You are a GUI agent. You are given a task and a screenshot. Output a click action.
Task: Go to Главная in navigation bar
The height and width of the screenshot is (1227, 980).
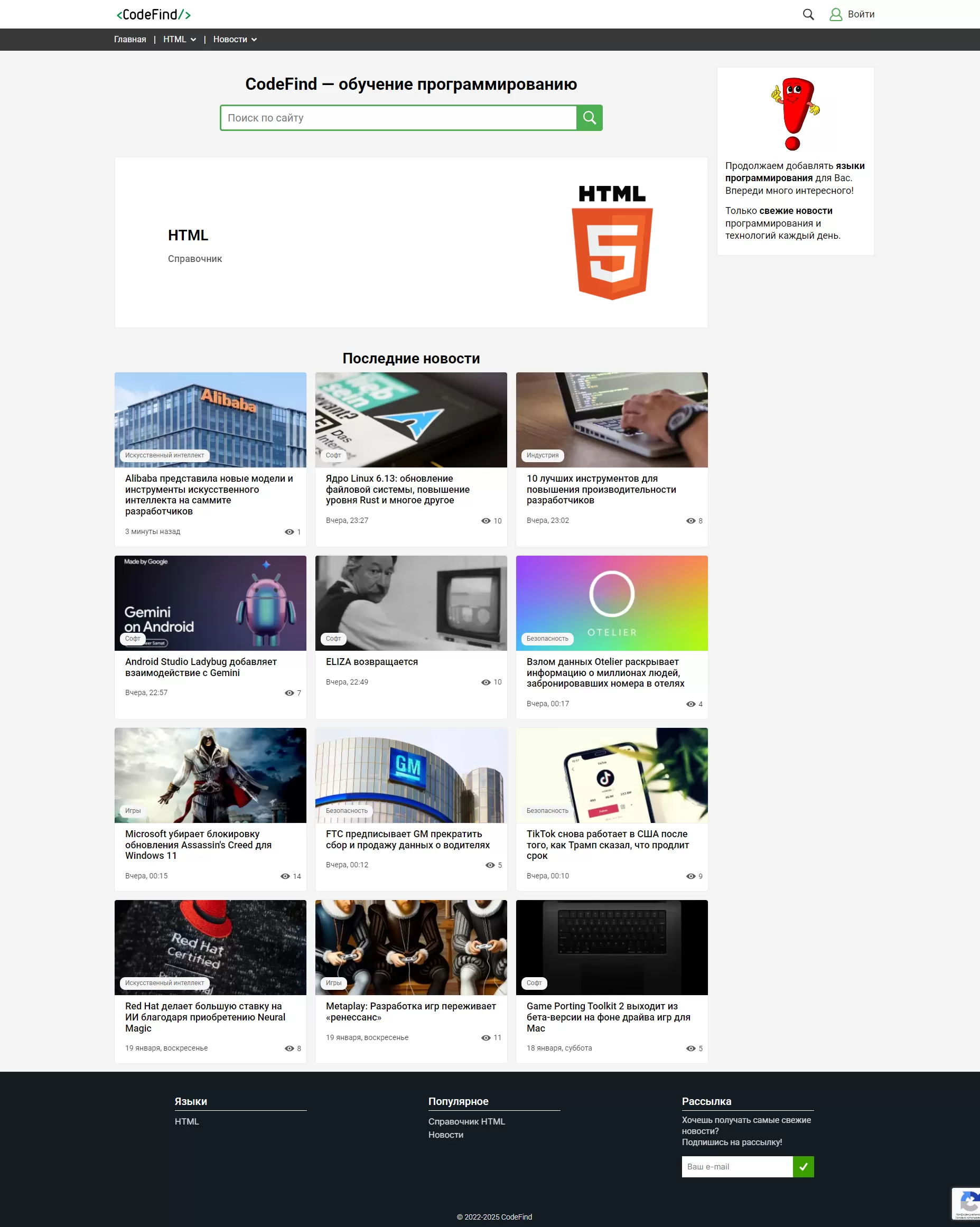130,39
